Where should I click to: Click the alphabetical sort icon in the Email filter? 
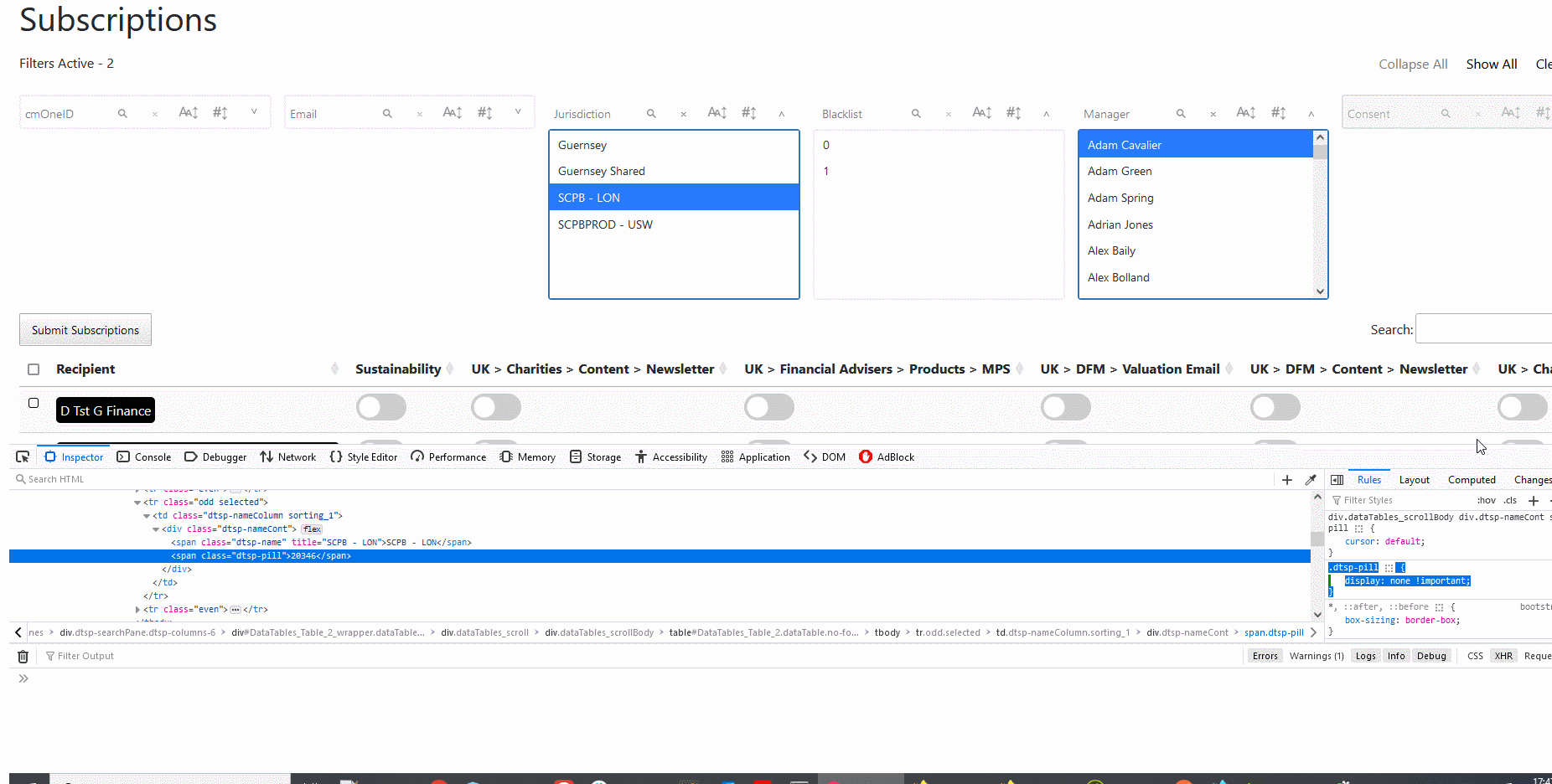(x=452, y=111)
